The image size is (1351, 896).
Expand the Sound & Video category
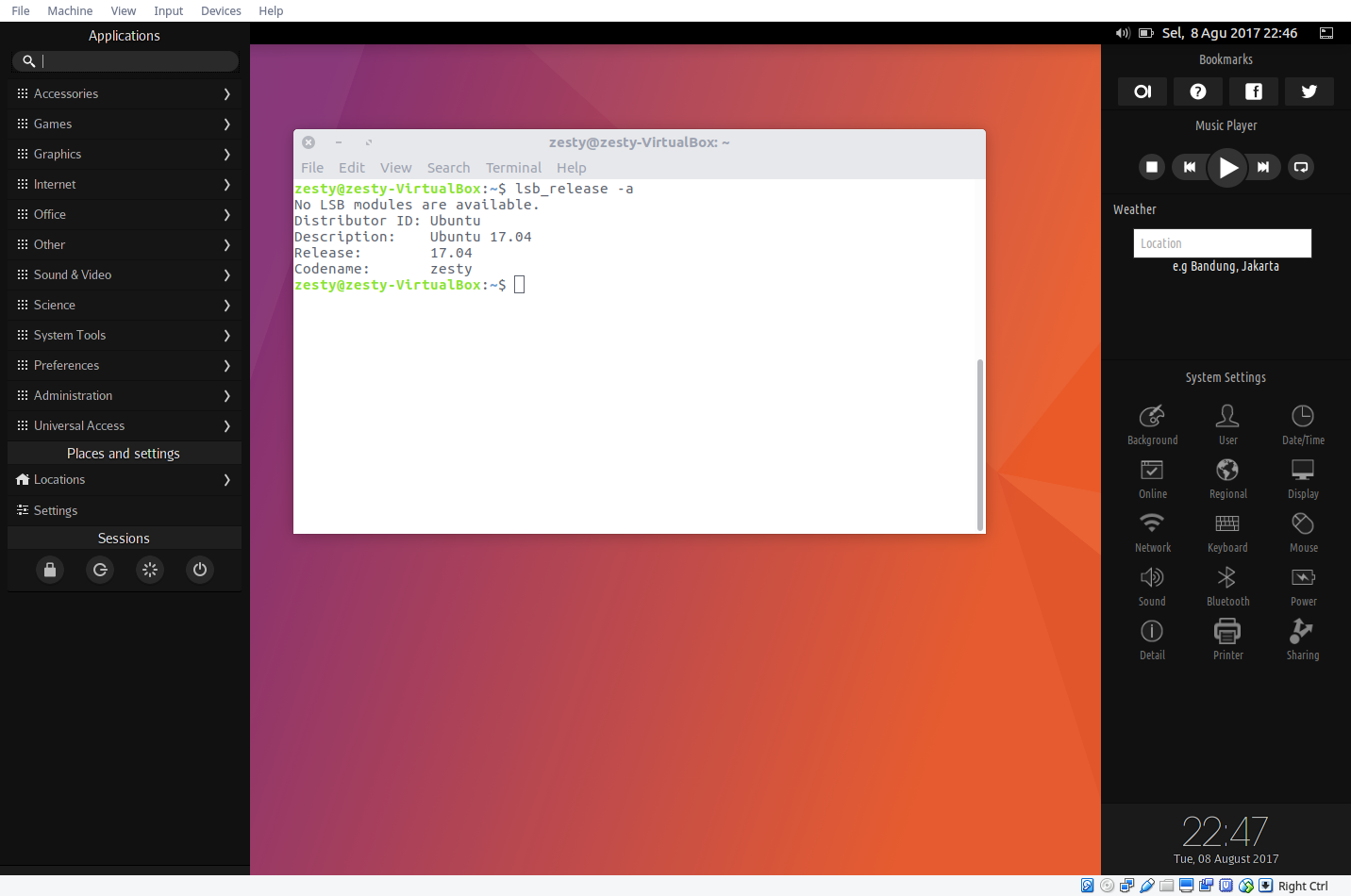click(x=125, y=274)
